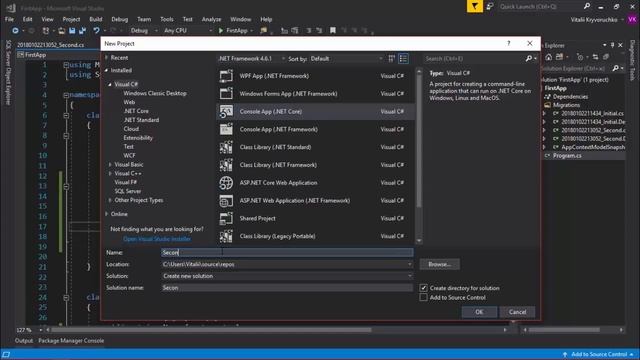Select Program.cs in Solution Explorer
Image resolution: width=640 pixels, height=360 pixels.
point(567,156)
